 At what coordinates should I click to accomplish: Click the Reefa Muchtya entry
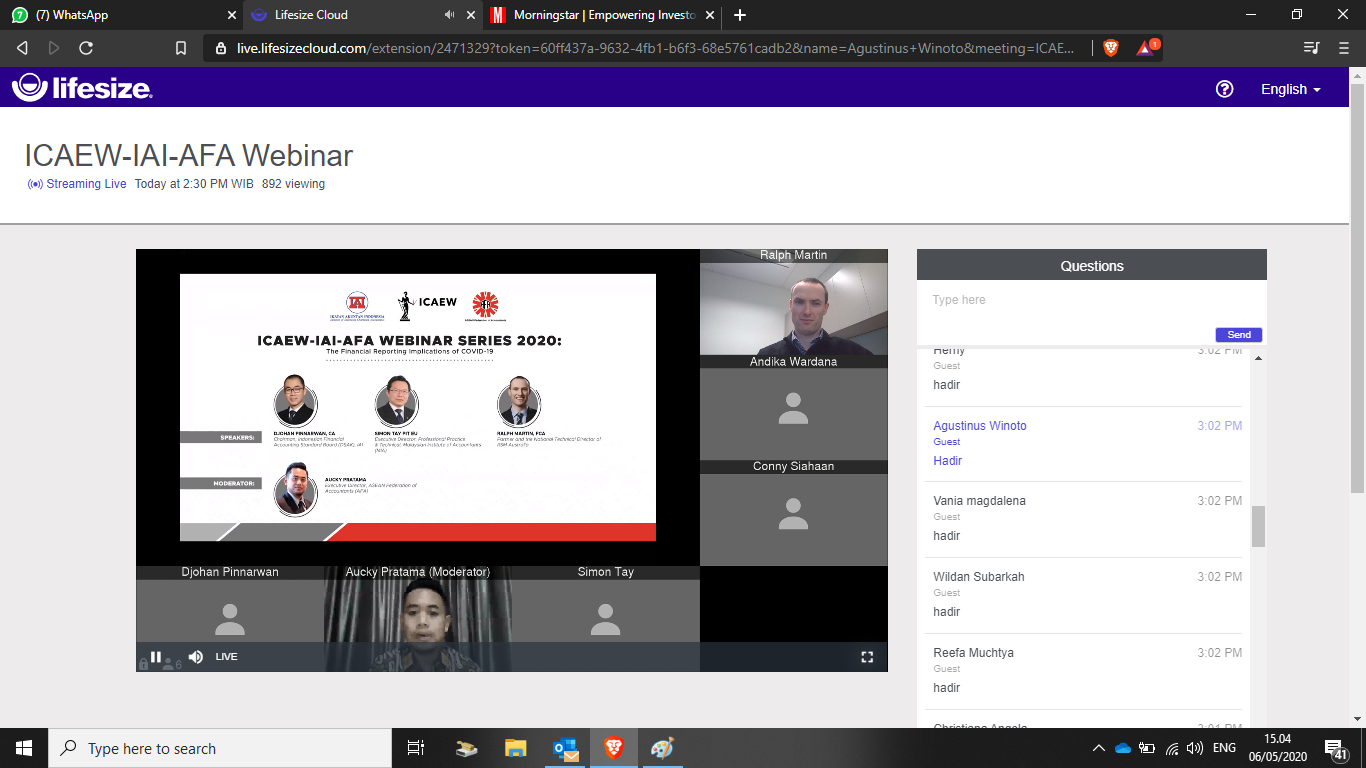click(x=1084, y=670)
